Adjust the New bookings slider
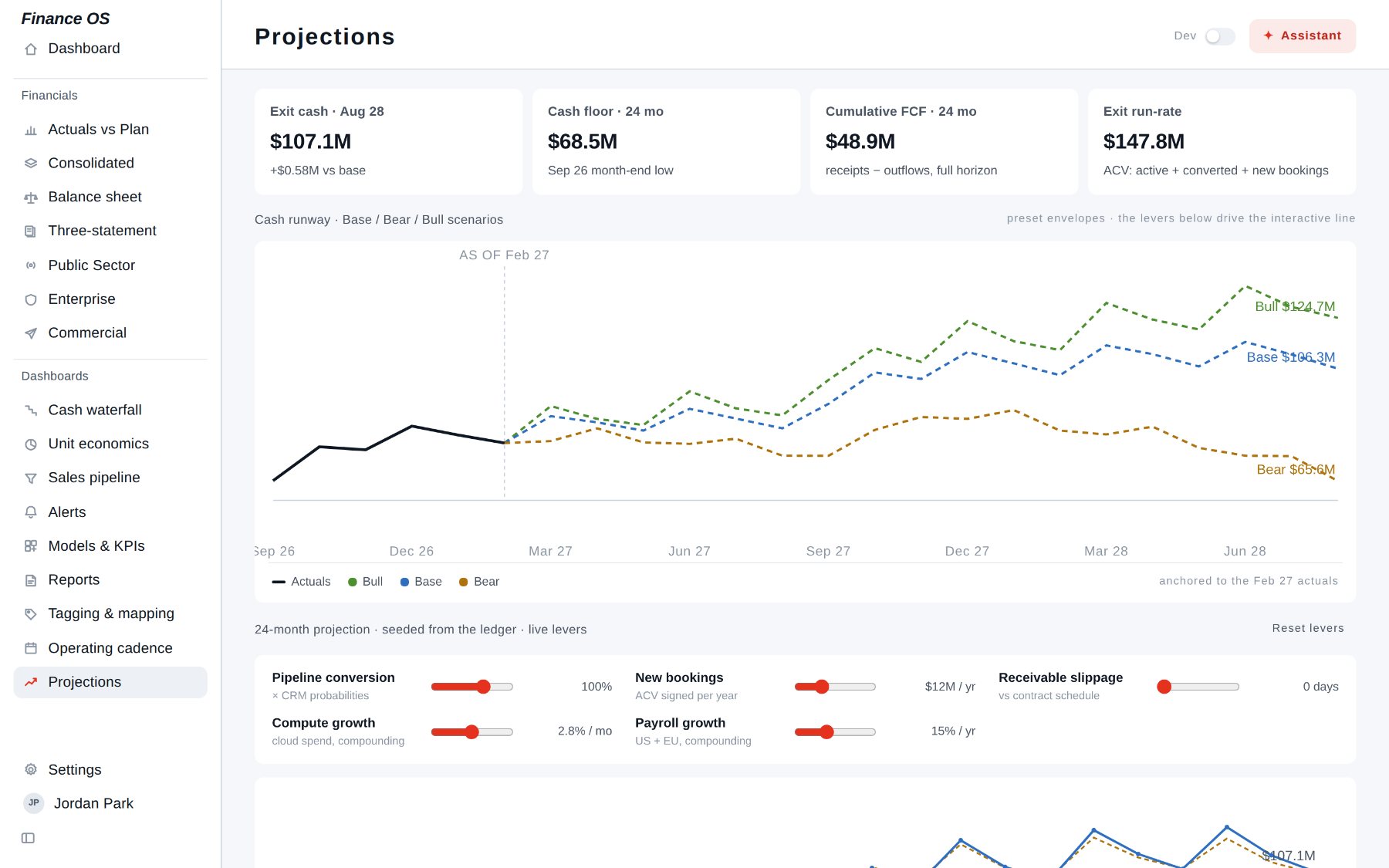The height and width of the screenshot is (868, 1389). [x=835, y=687]
